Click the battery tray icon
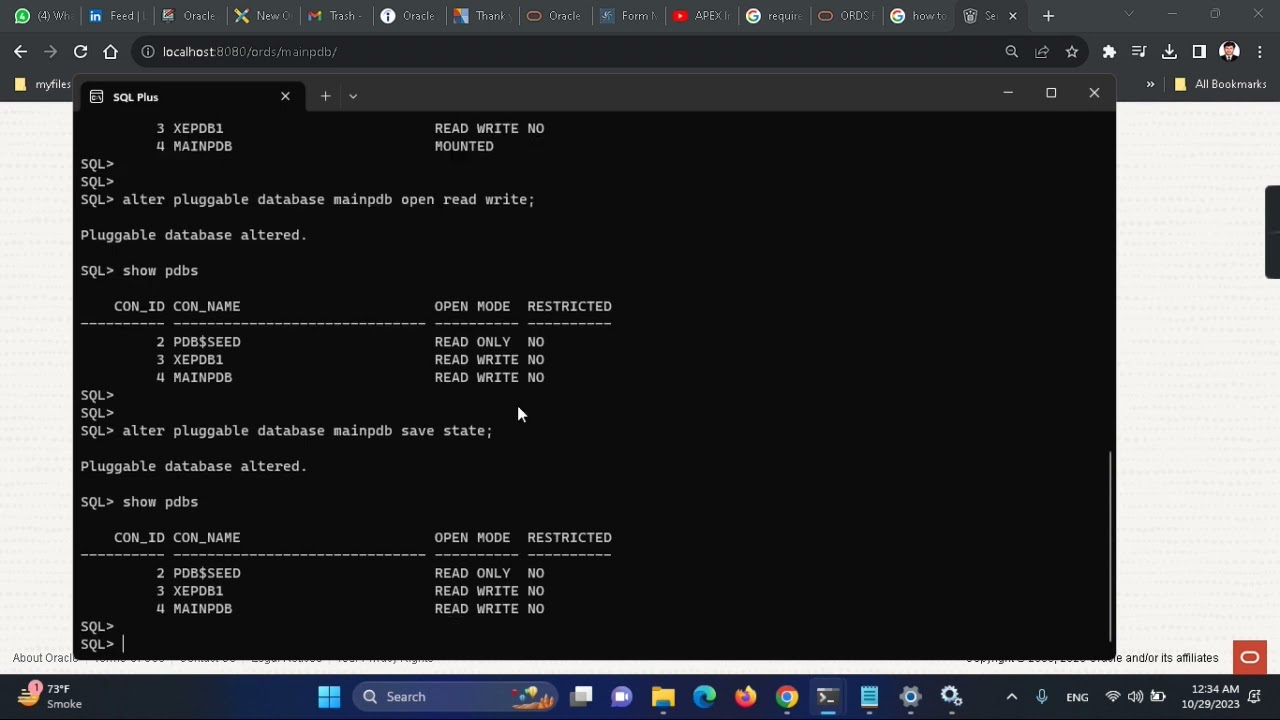The image size is (1280, 720). tap(1158, 697)
